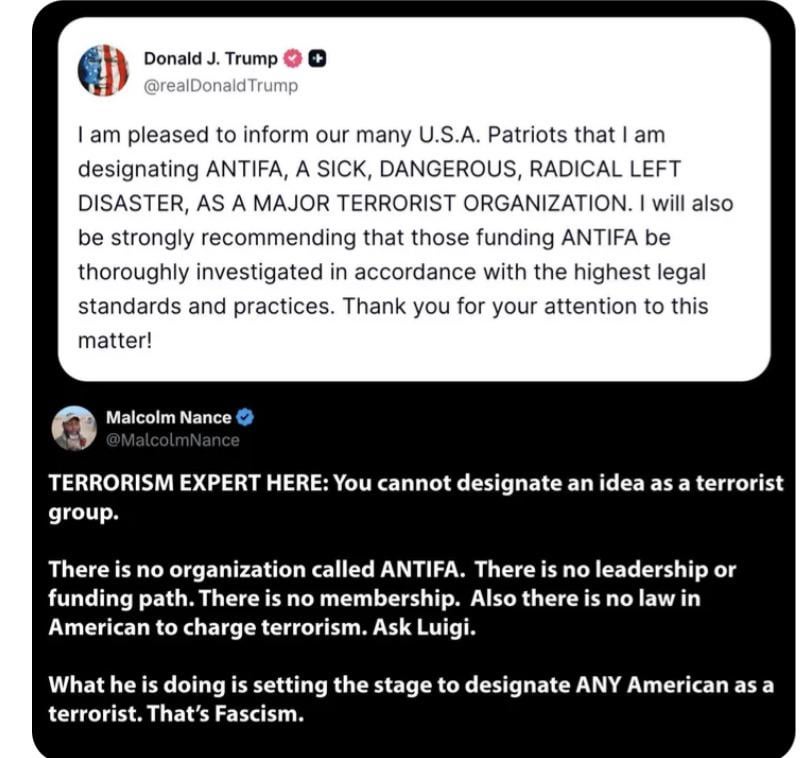Click Donald J. Trump's flag profile avatar
809x758 pixels.
tap(104, 70)
